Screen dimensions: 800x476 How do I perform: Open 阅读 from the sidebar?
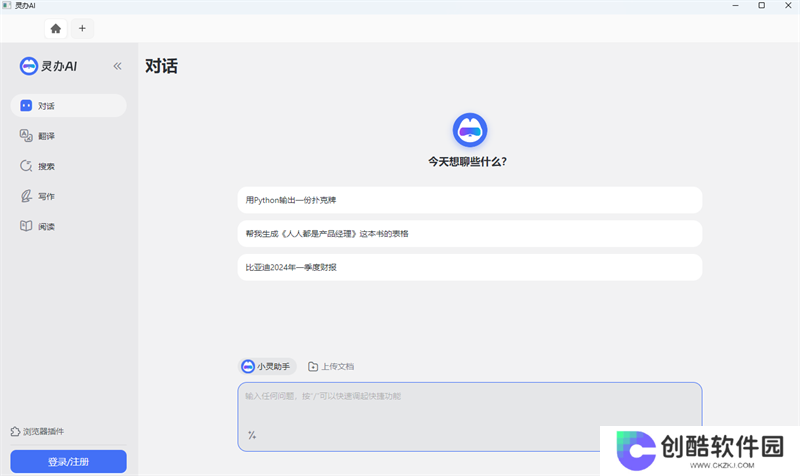[68, 226]
